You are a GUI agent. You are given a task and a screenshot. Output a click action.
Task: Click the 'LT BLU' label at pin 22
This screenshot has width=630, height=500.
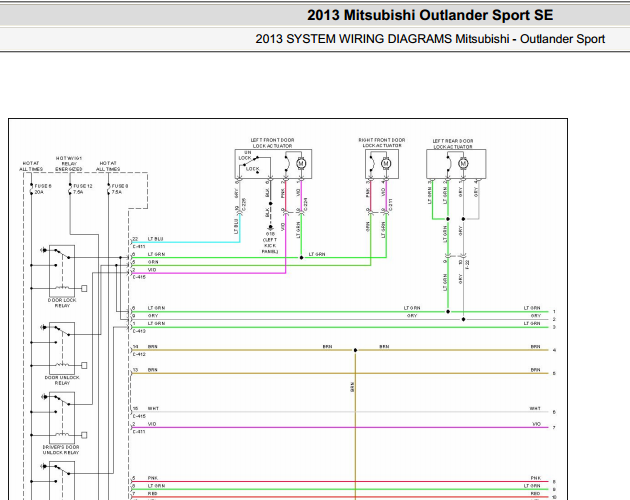(155, 239)
